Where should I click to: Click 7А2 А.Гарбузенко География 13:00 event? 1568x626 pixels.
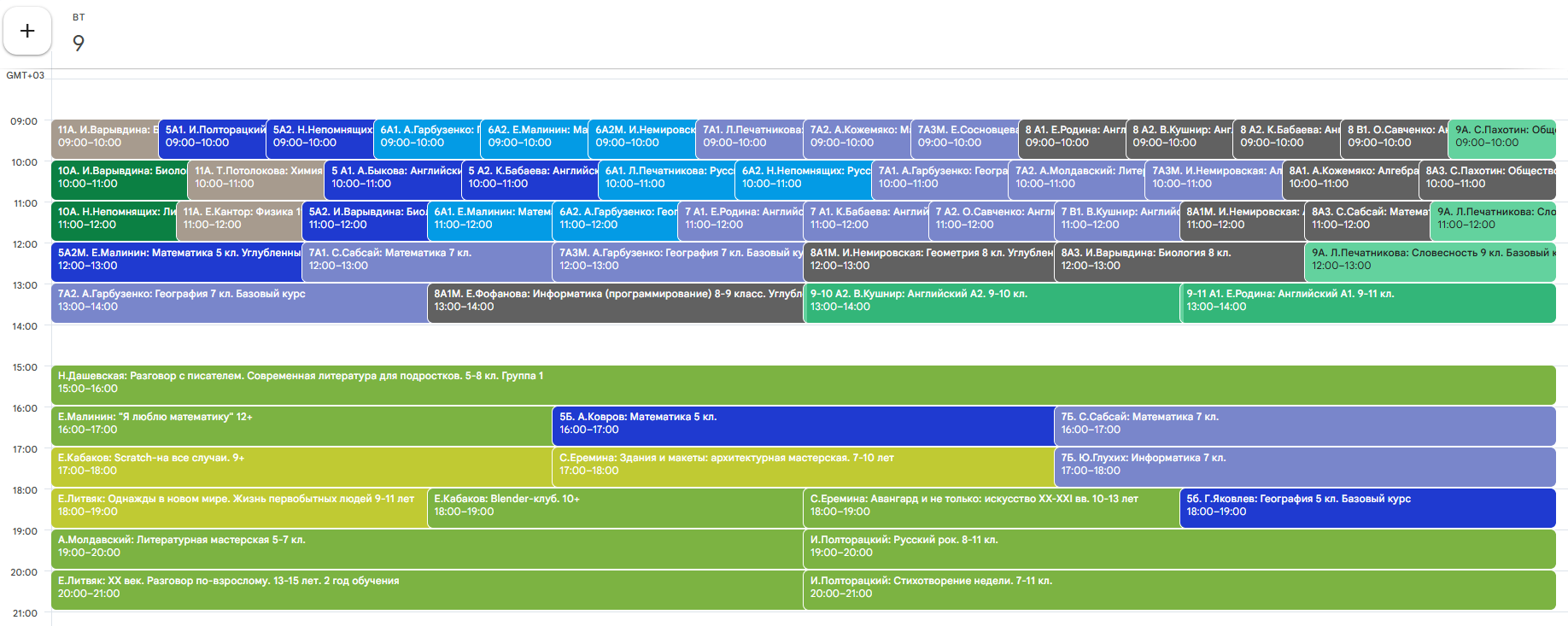point(239,302)
